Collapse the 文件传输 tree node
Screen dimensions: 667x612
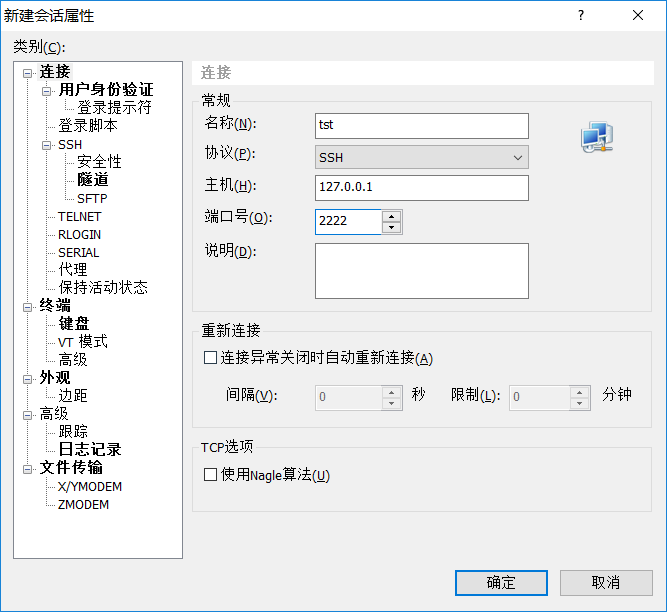(x=28, y=469)
